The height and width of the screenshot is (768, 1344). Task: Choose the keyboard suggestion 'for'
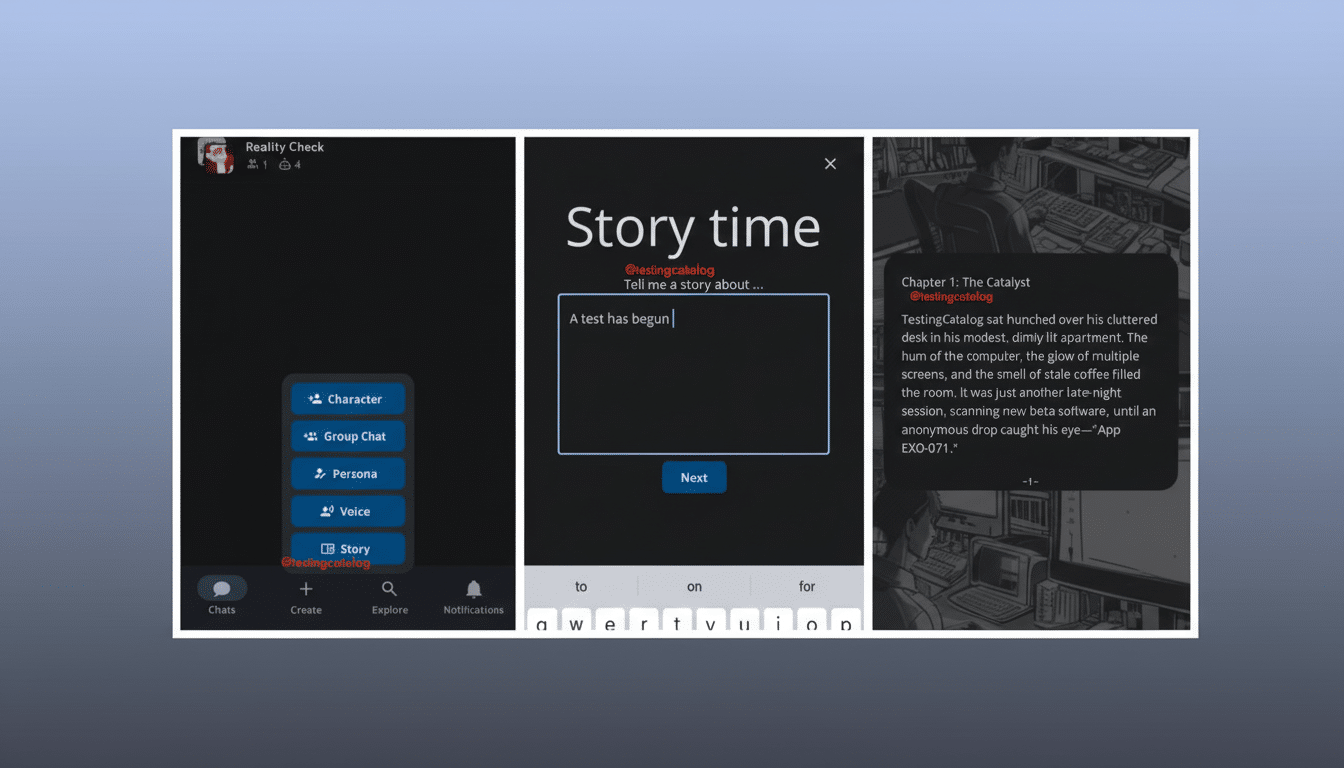(x=807, y=586)
